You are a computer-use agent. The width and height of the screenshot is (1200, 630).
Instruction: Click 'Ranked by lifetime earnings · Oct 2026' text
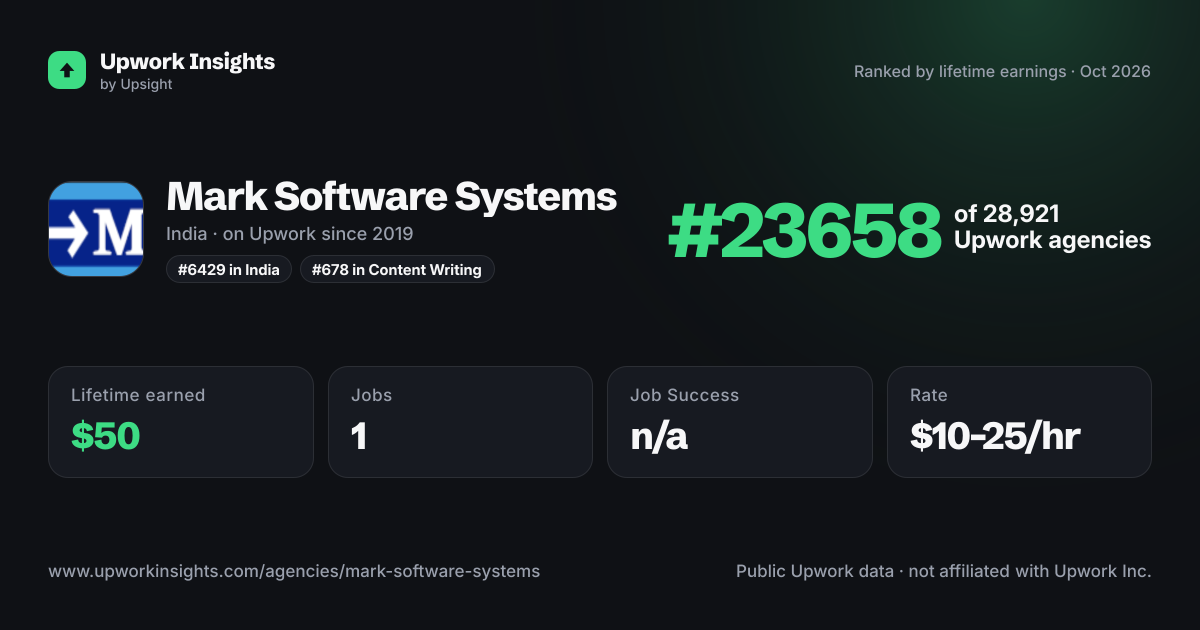point(1002,71)
